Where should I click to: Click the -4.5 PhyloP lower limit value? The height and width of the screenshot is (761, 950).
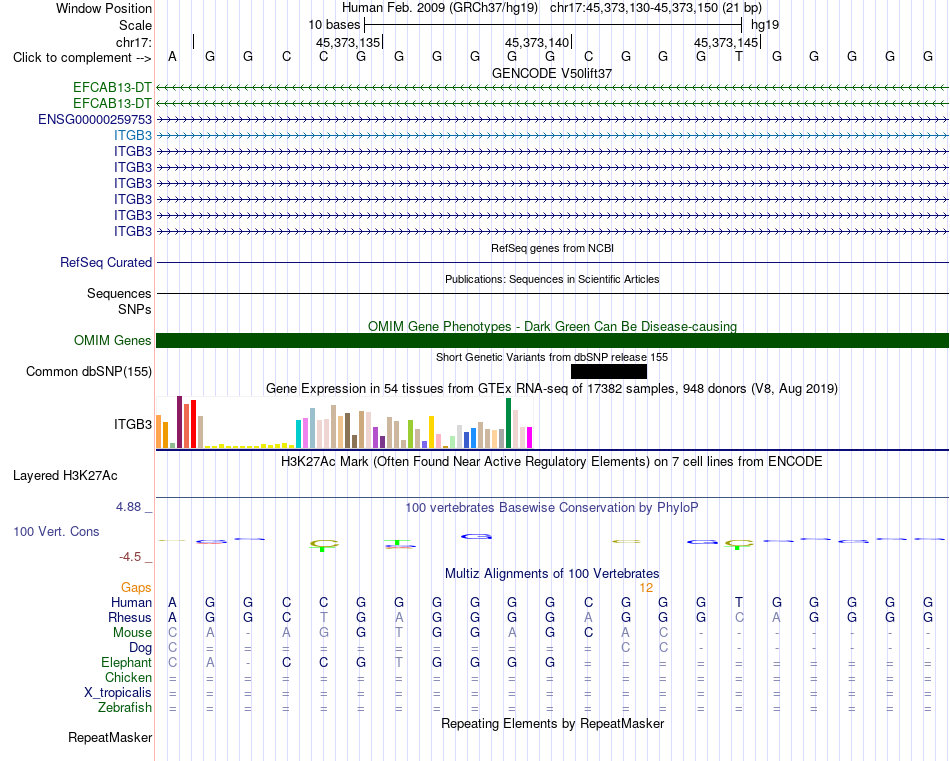(x=130, y=556)
